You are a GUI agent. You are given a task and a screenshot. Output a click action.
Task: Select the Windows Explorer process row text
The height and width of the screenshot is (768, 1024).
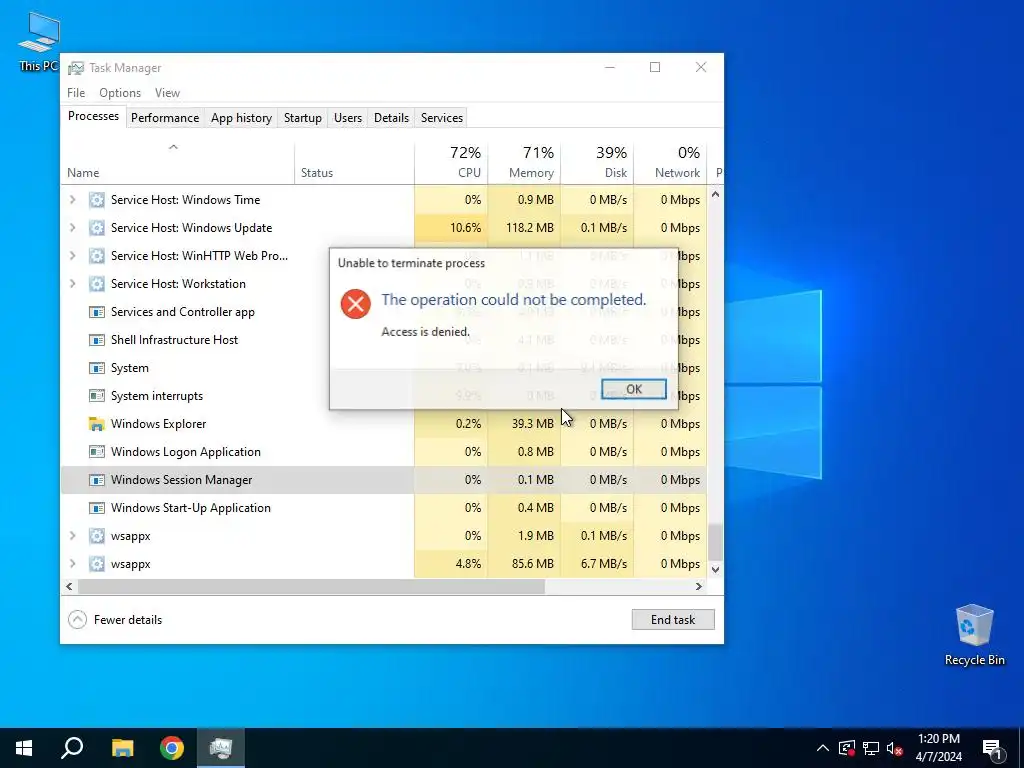click(159, 424)
